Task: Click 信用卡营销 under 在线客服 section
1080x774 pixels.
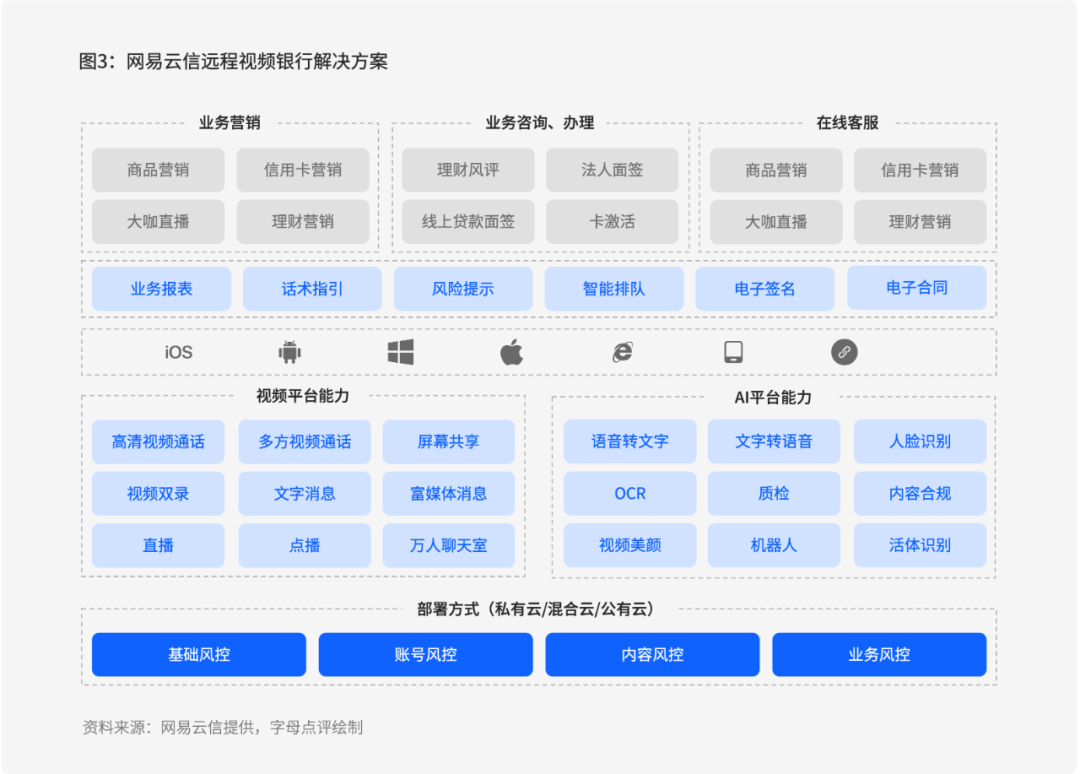Action: coord(920,170)
